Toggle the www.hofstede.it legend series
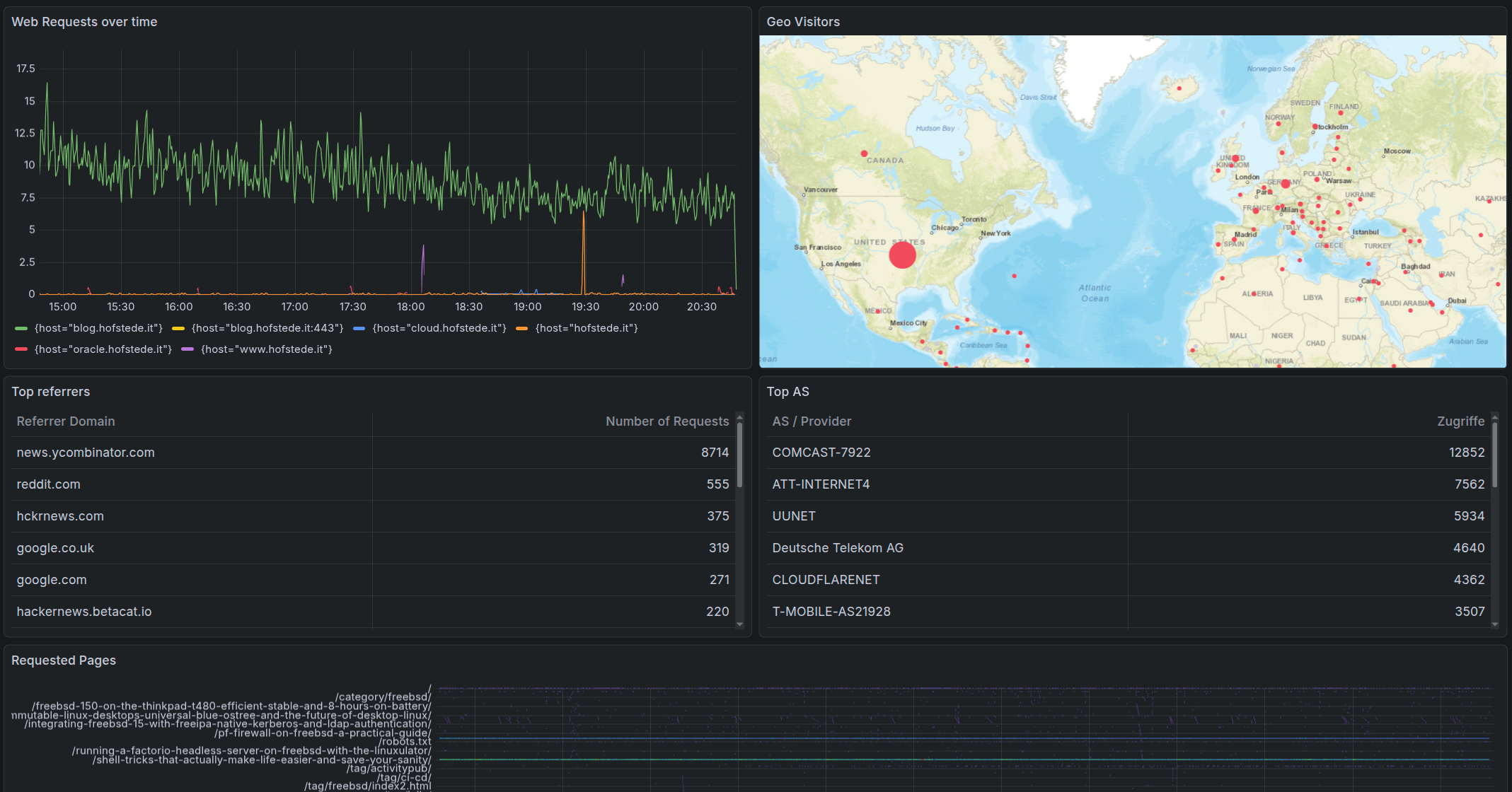Screen dimensions: 1512x792 266,349
